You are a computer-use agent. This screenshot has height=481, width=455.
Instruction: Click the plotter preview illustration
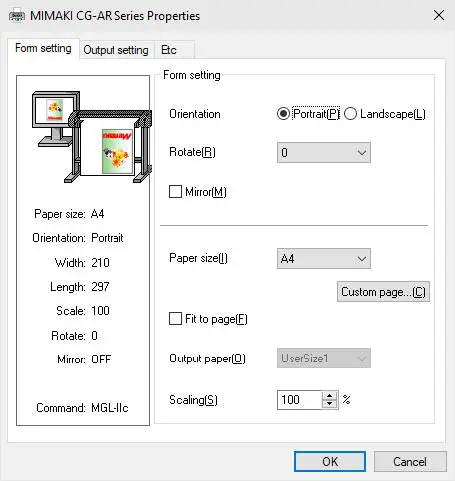click(92, 137)
